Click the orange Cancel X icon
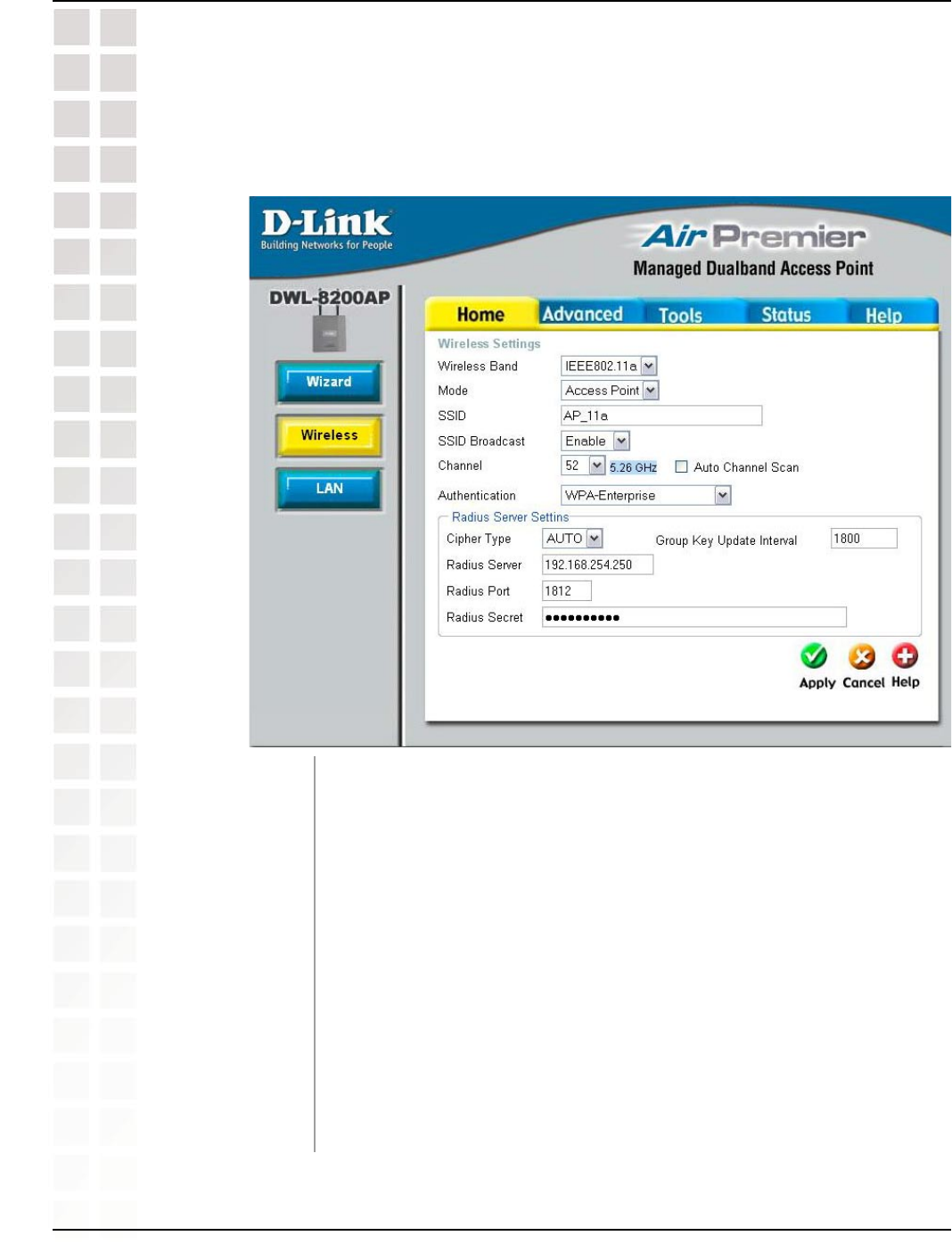This screenshot has width=952, height=1244. (861, 657)
